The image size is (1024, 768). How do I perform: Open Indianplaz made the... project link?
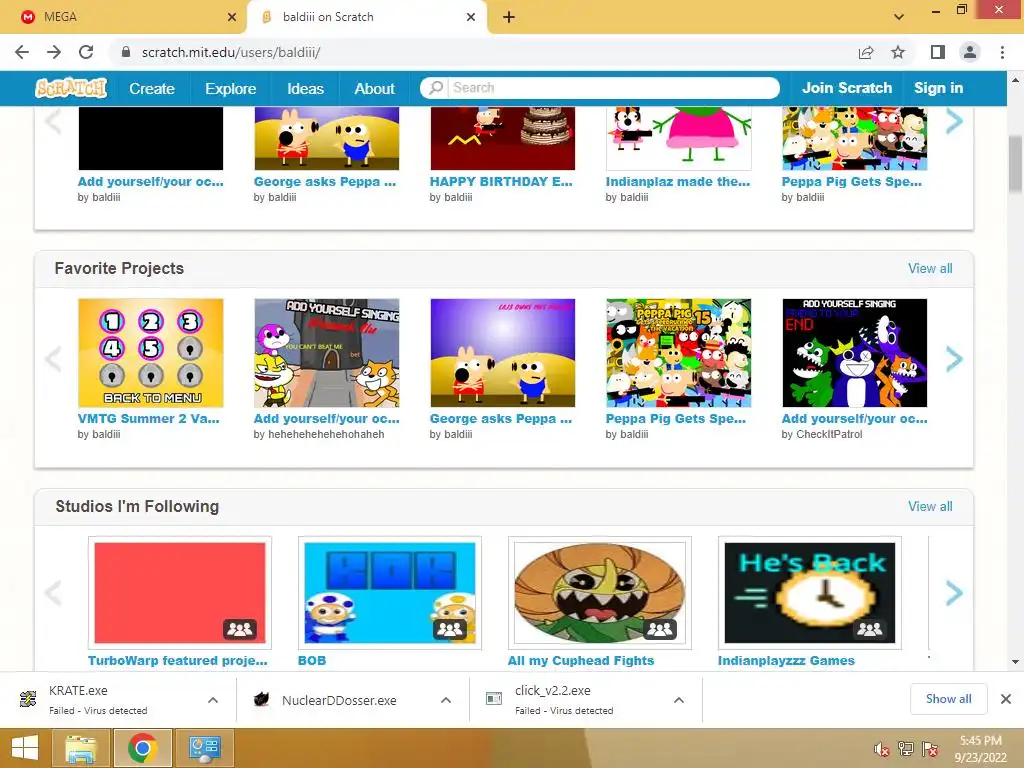click(x=678, y=182)
